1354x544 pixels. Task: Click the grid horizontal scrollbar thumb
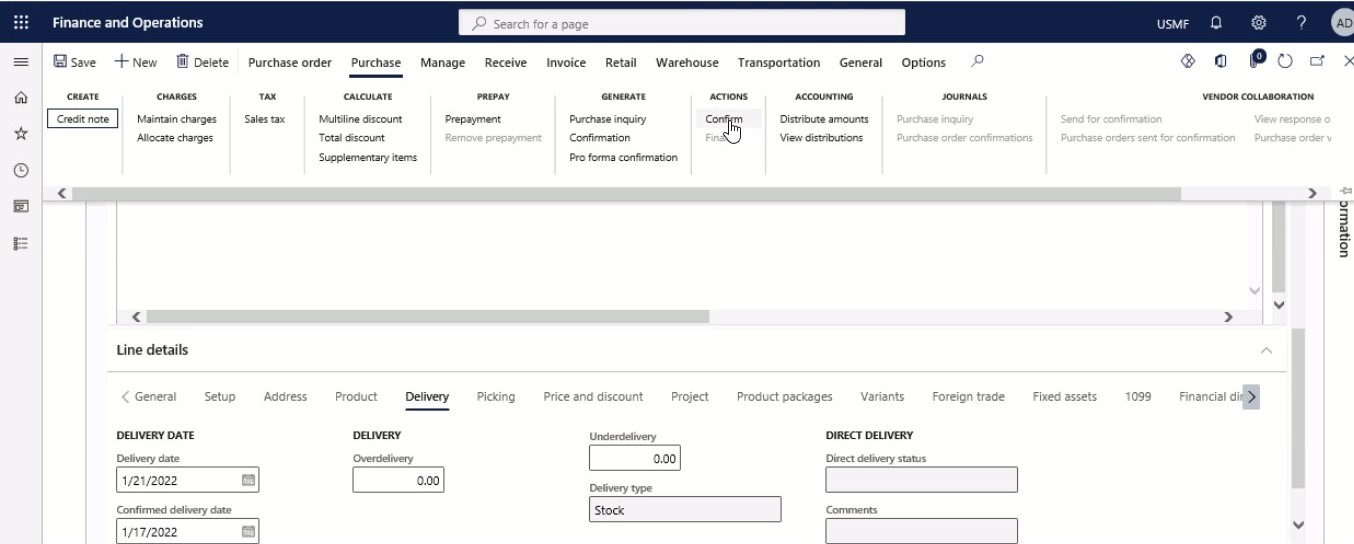427,316
